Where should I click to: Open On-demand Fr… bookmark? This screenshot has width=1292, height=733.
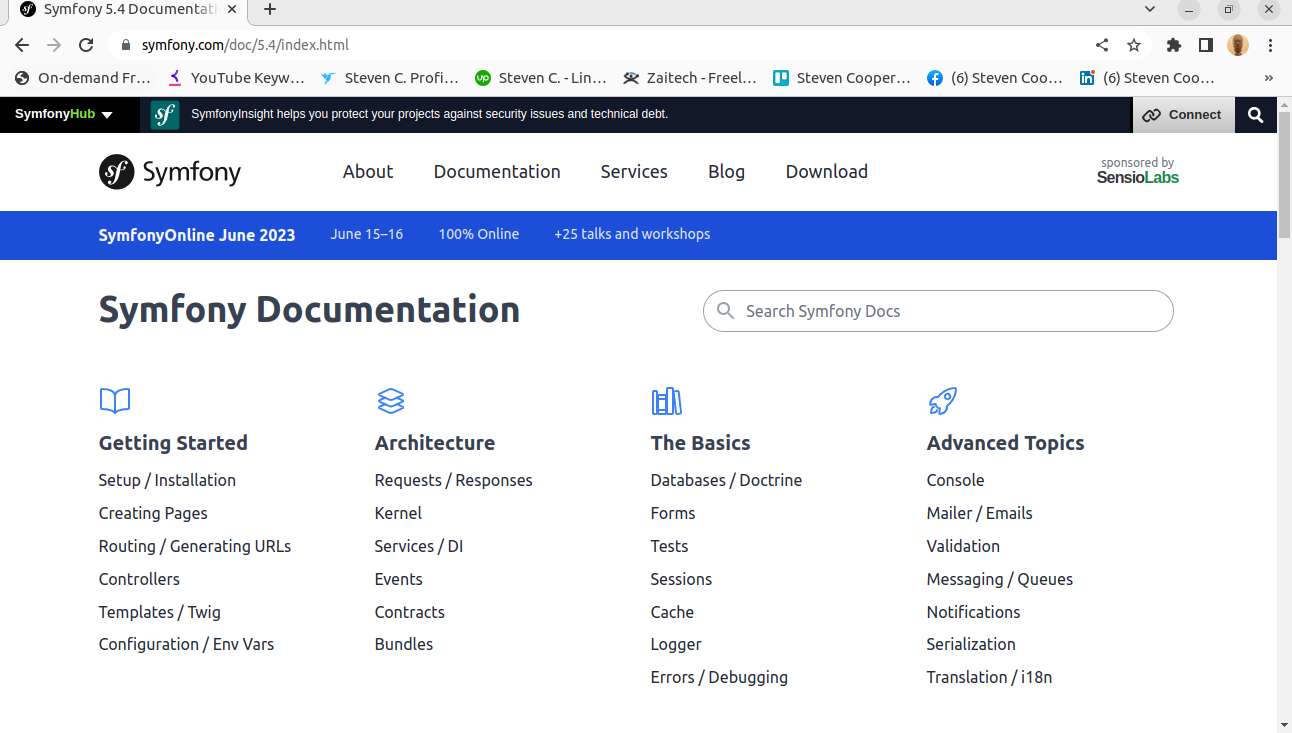[x=84, y=78]
